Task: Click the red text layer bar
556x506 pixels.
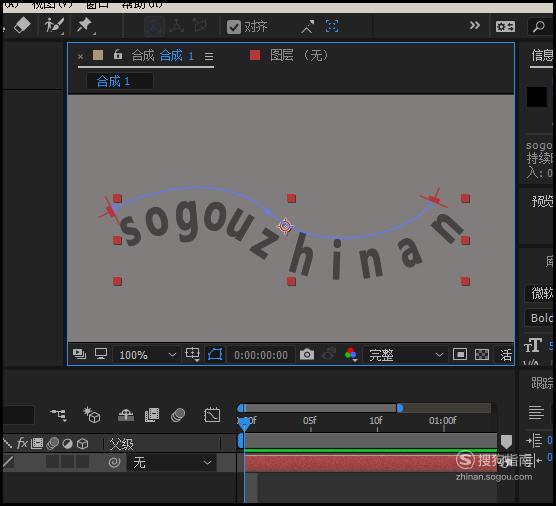Action: 371,463
